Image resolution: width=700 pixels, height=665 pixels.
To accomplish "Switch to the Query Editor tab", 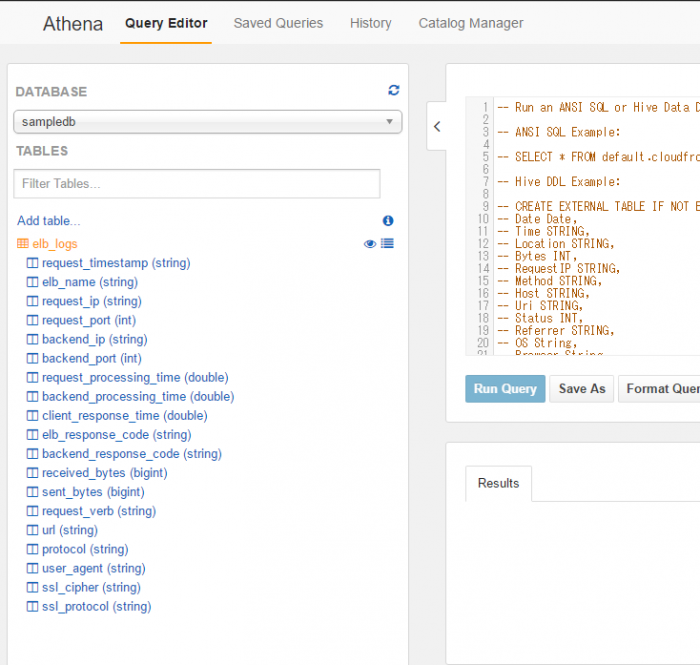I will click(166, 23).
